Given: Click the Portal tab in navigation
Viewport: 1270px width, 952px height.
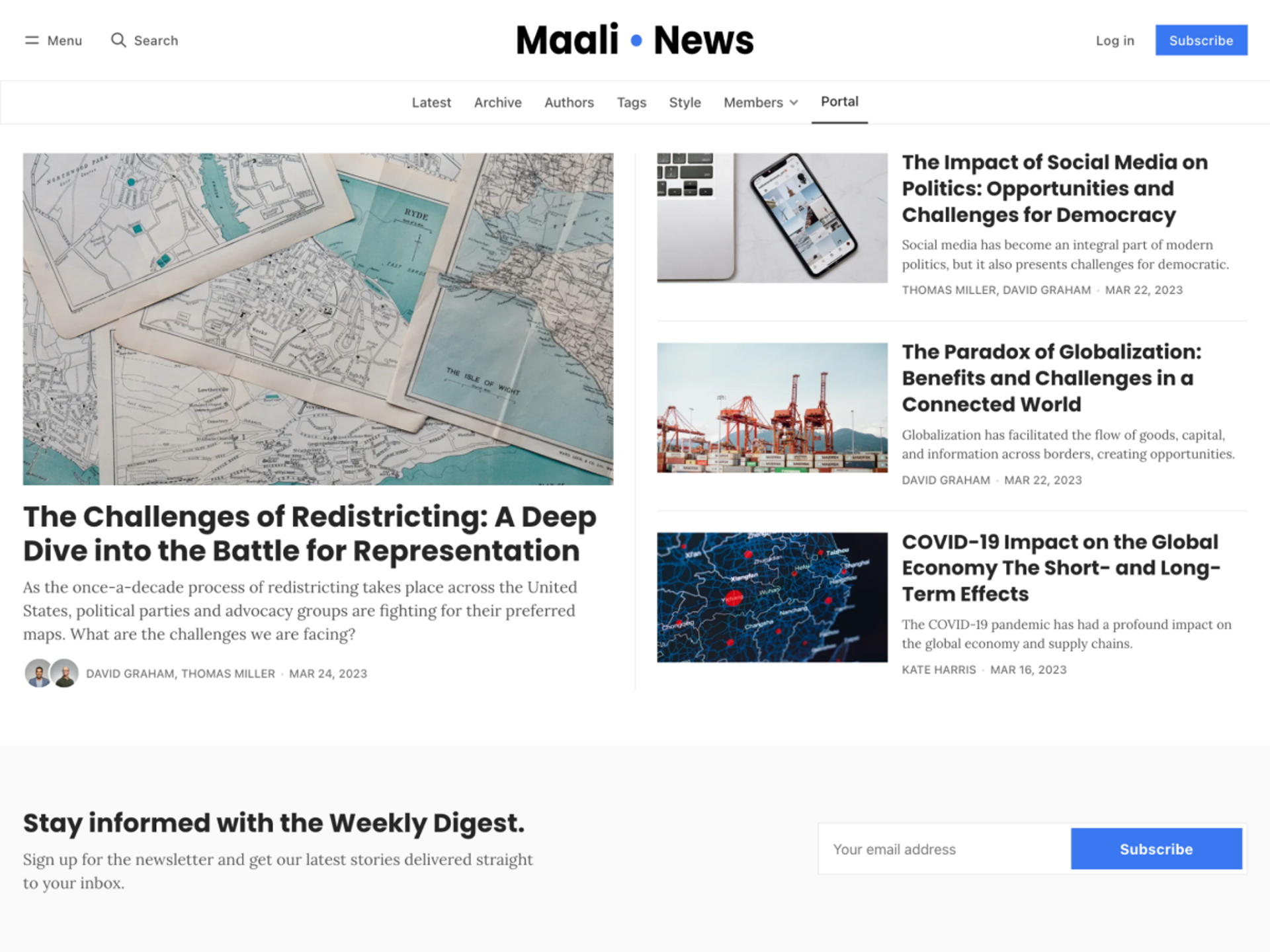Looking at the screenshot, I should coord(839,101).
